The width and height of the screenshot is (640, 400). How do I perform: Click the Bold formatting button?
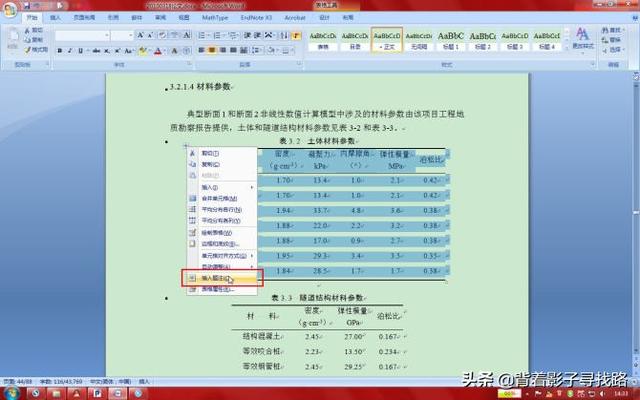click(x=60, y=51)
